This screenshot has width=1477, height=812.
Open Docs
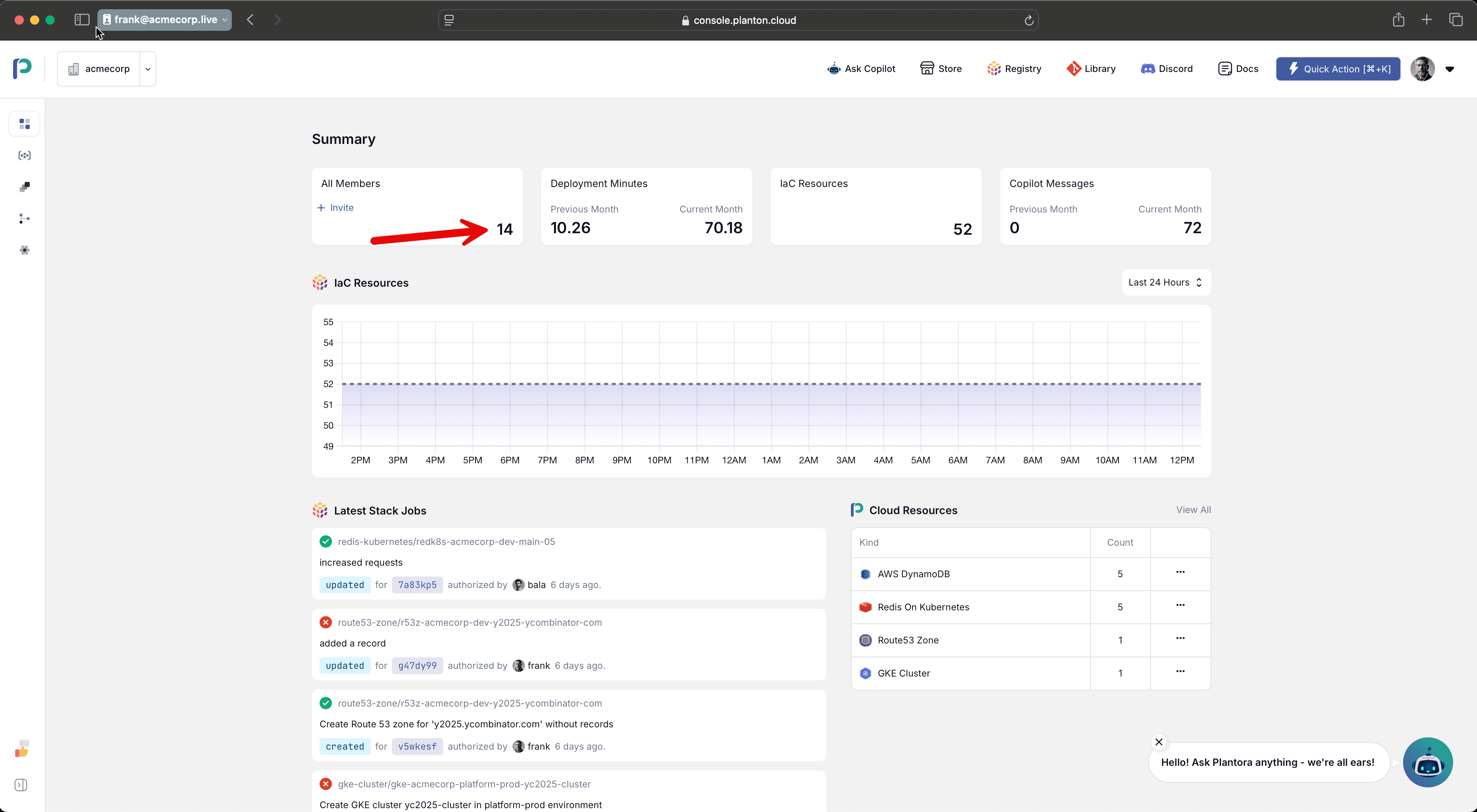[1238, 69]
